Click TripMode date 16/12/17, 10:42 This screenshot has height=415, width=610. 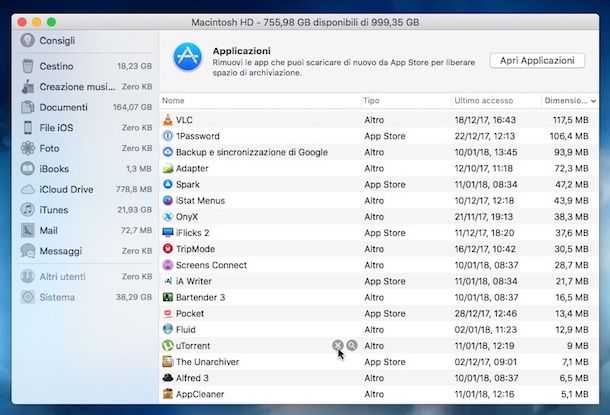(485, 249)
